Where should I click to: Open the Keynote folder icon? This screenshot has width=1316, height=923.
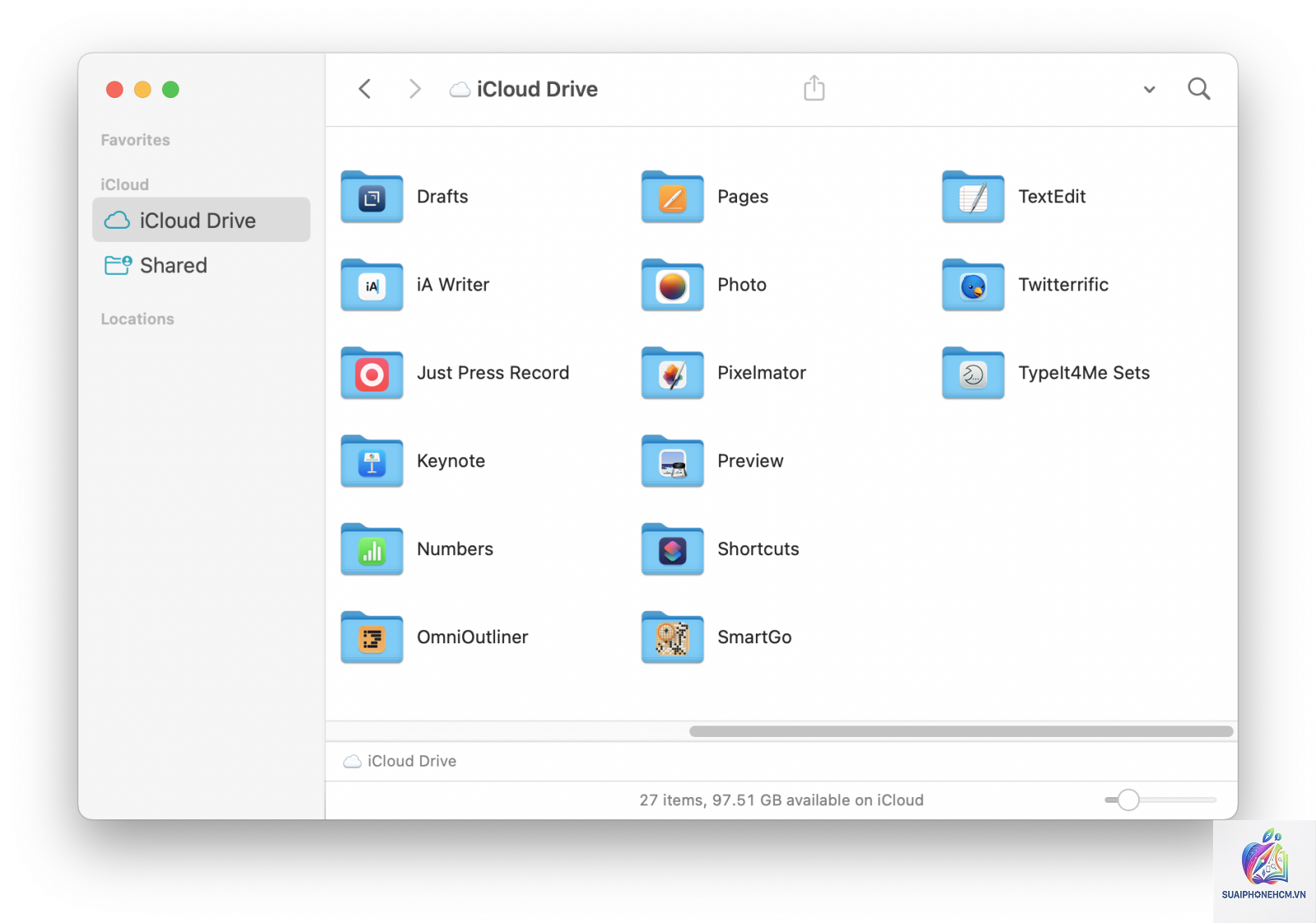point(372,461)
